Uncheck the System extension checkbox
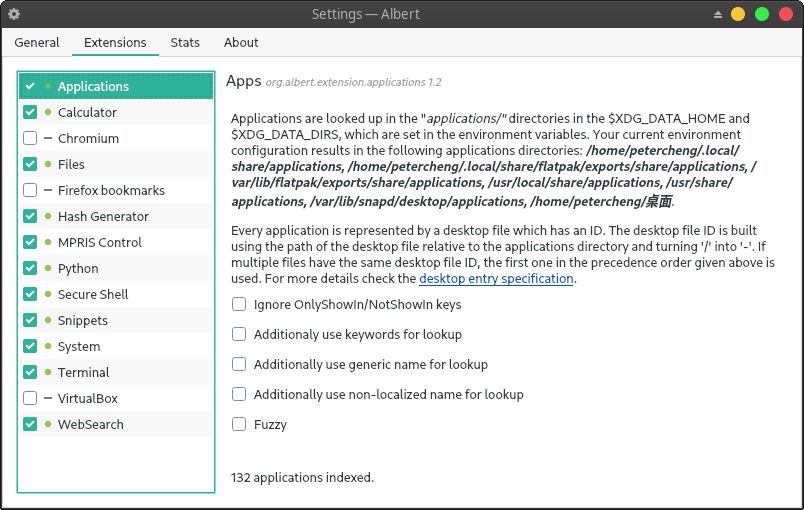This screenshot has width=804, height=510. click(x=30, y=346)
